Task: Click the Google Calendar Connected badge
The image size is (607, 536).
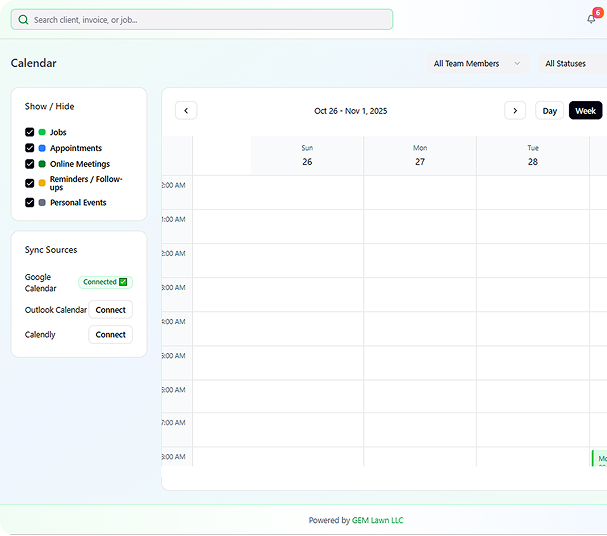Action: [x=105, y=282]
